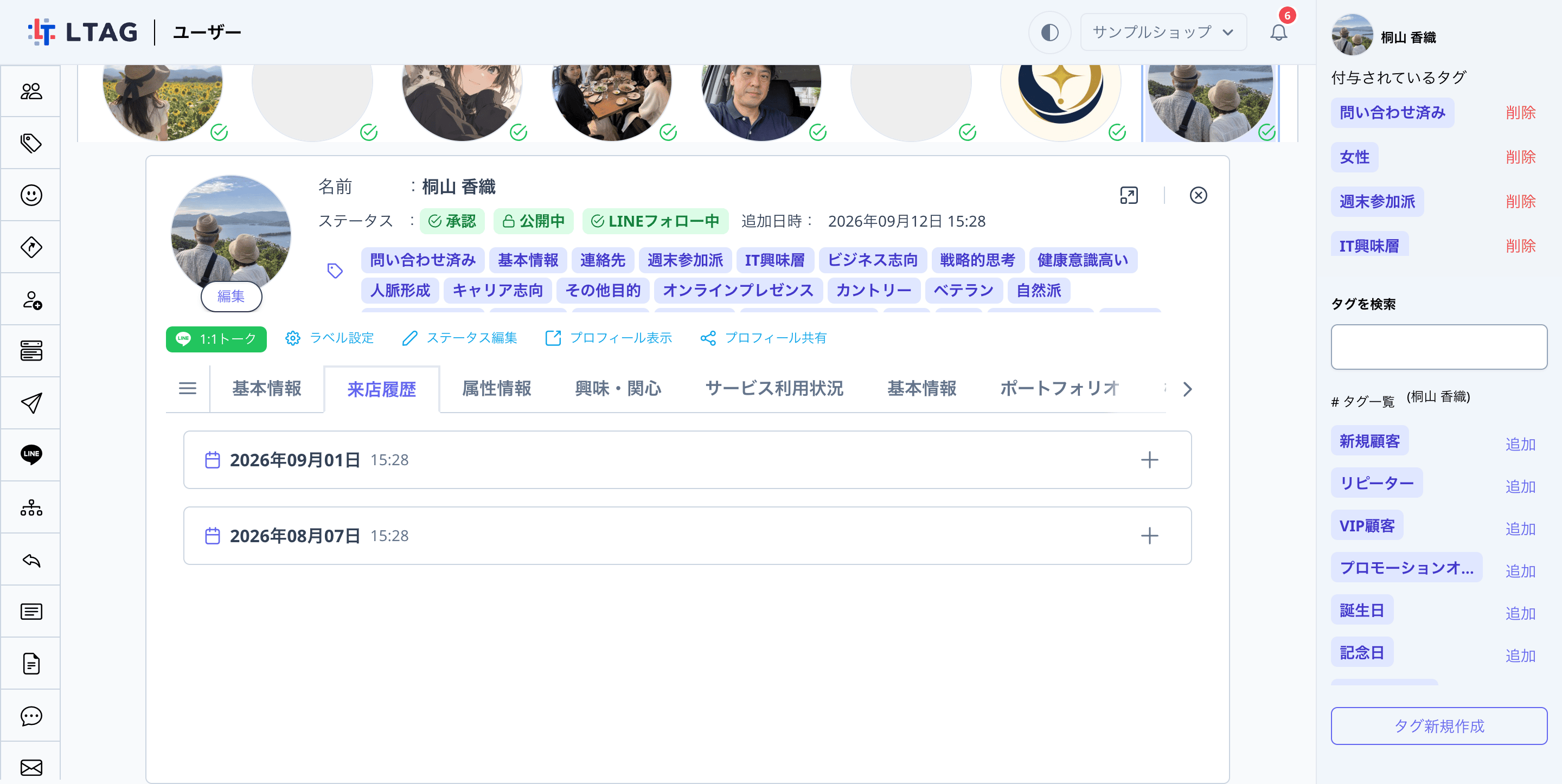Image resolution: width=1562 pixels, height=784 pixels.
Task: Click the タグを検索 search field
Action: tap(1438, 347)
